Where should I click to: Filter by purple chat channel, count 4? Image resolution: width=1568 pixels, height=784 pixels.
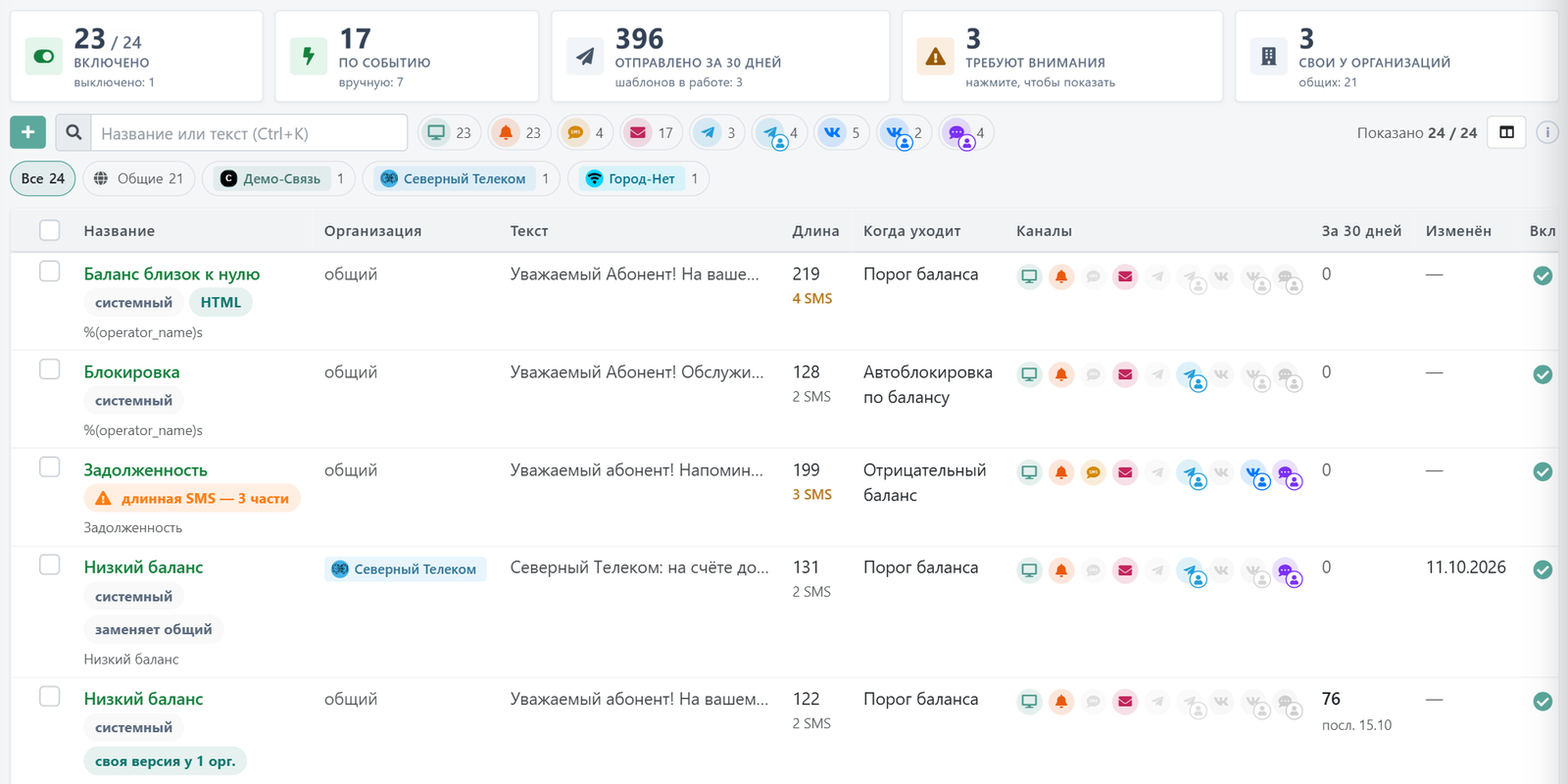click(966, 132)
